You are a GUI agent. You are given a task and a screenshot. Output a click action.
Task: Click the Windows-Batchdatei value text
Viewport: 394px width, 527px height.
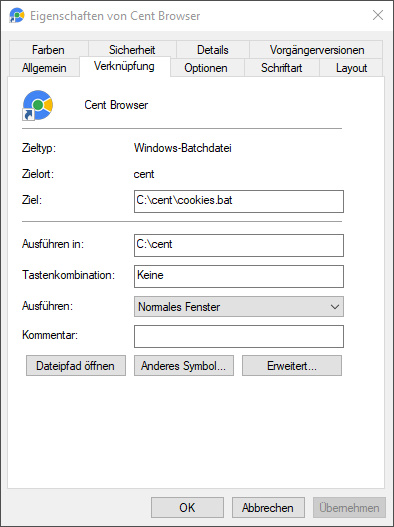(183, 148)
